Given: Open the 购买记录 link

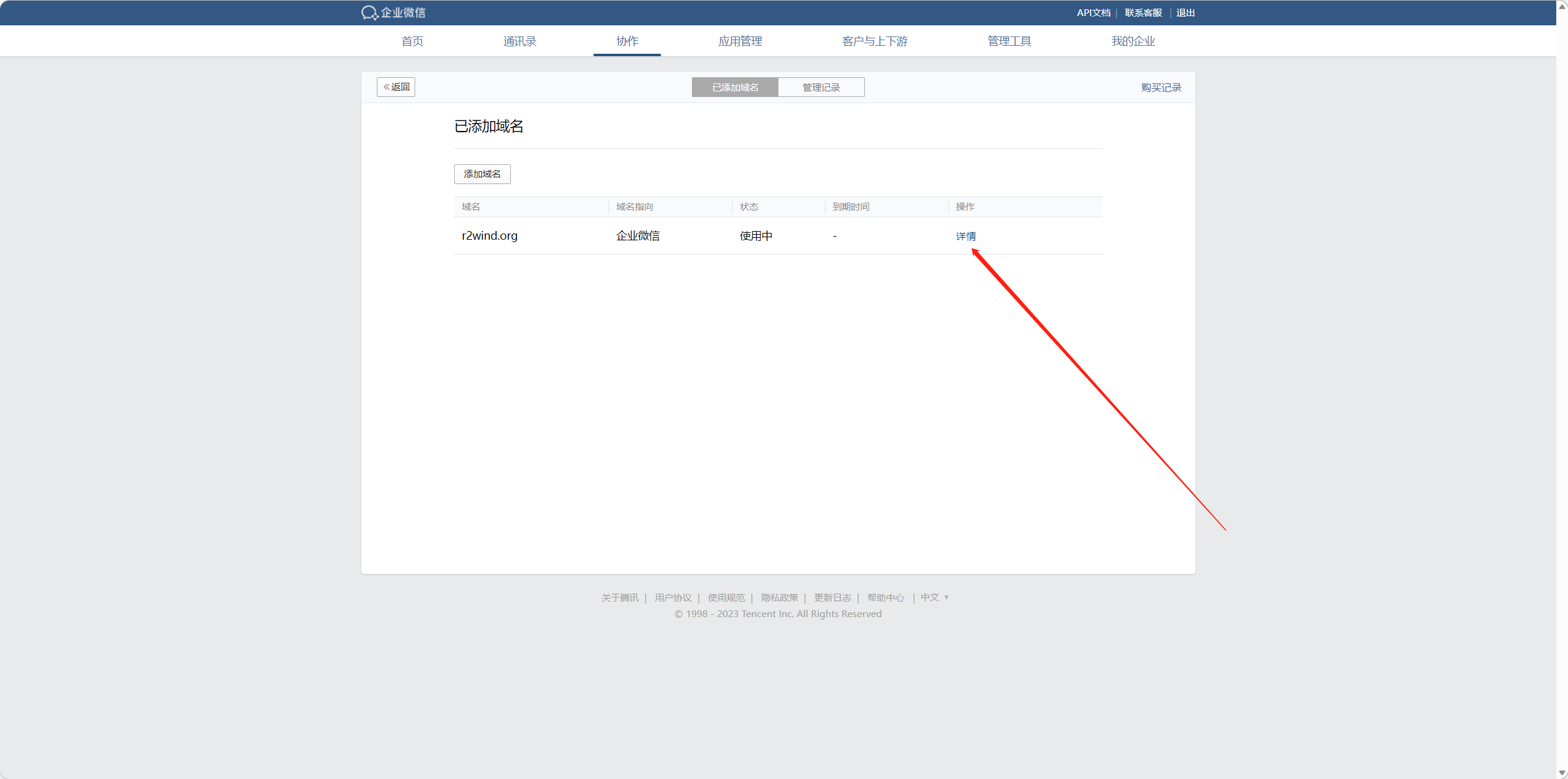Looking at the screenshot, I should tap(1161, 88).
